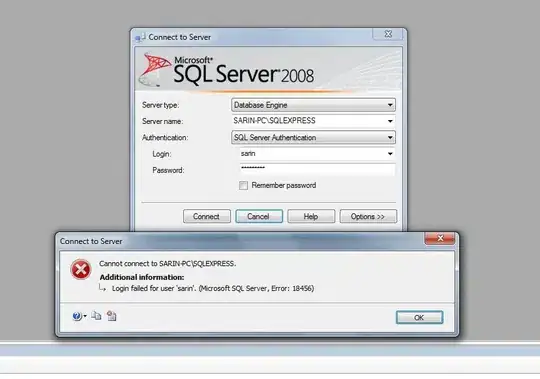Open the Server type dropdown

pyautogui.click(x=313, y=105)
